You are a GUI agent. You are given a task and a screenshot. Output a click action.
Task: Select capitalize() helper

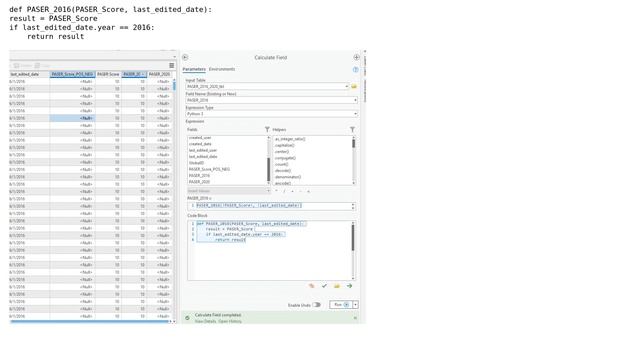coord(284,145)
